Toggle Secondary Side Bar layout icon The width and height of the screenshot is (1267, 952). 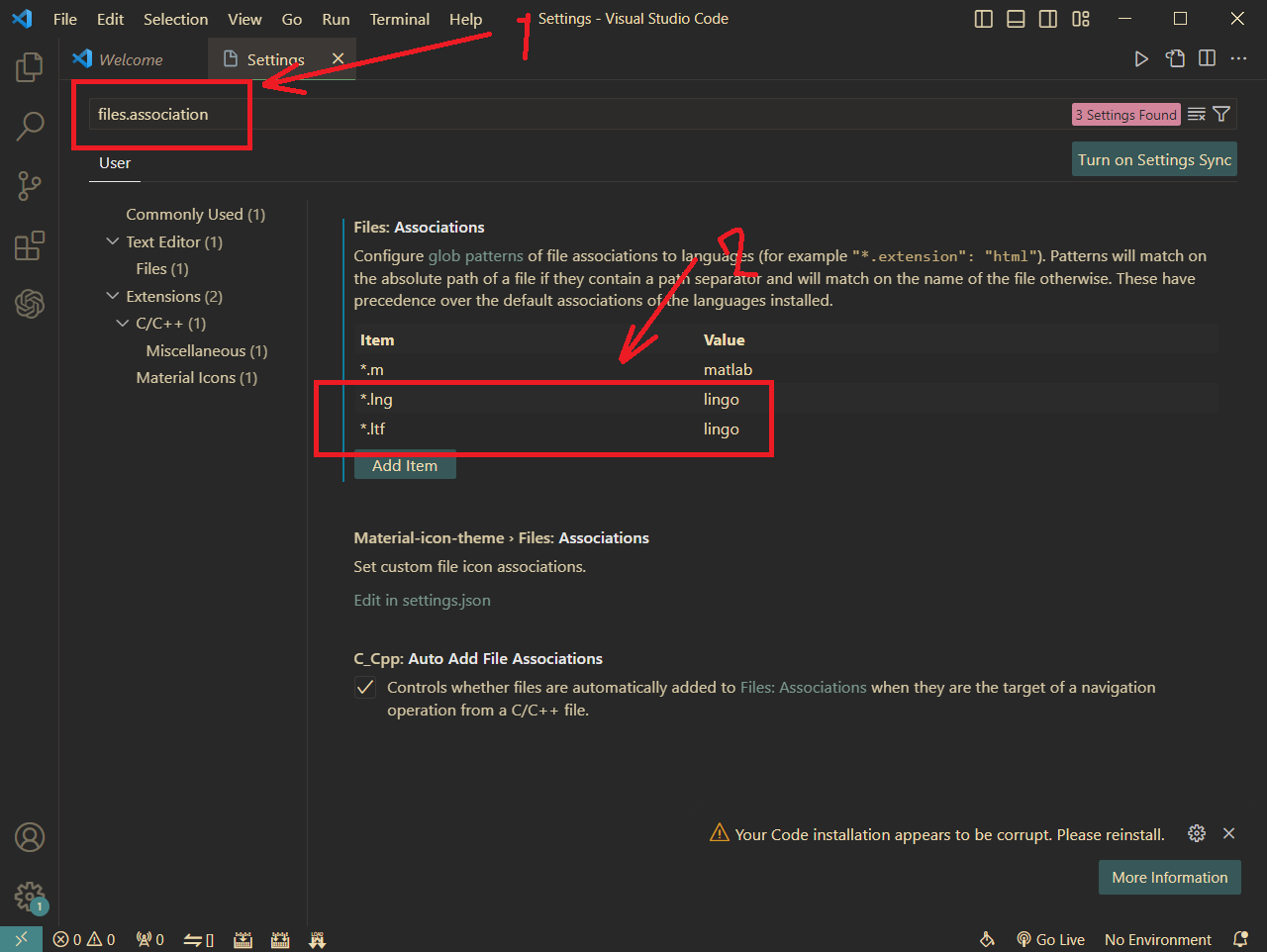coord(1048,19)
